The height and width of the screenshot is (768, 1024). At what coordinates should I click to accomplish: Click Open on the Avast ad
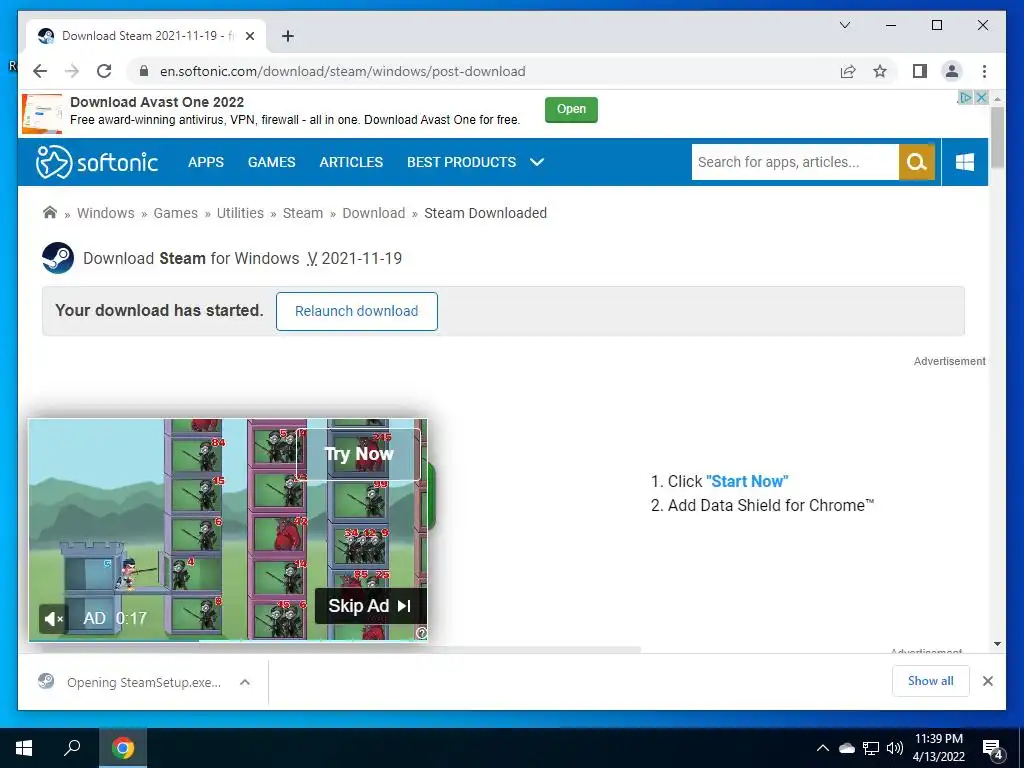(571, 110)
